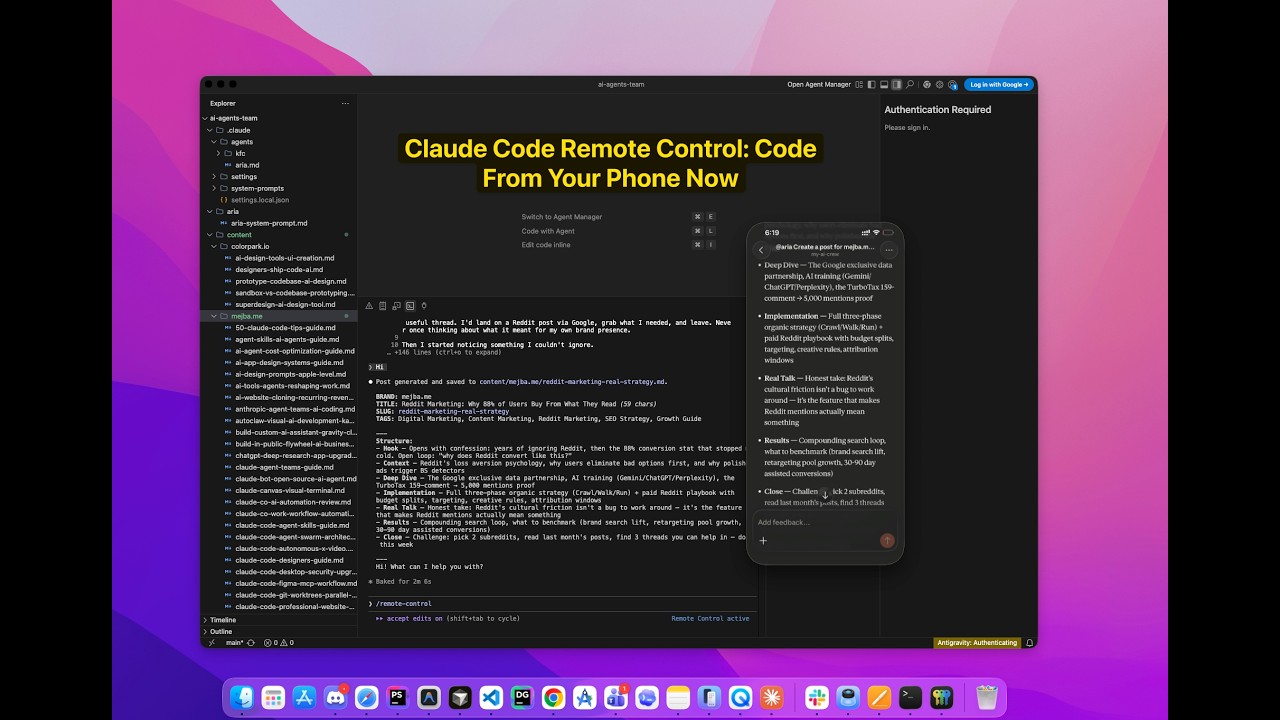Tap the back arrow in phone screen
The height and width of the screenshot is (720, 1280).
tap(761, 250)
